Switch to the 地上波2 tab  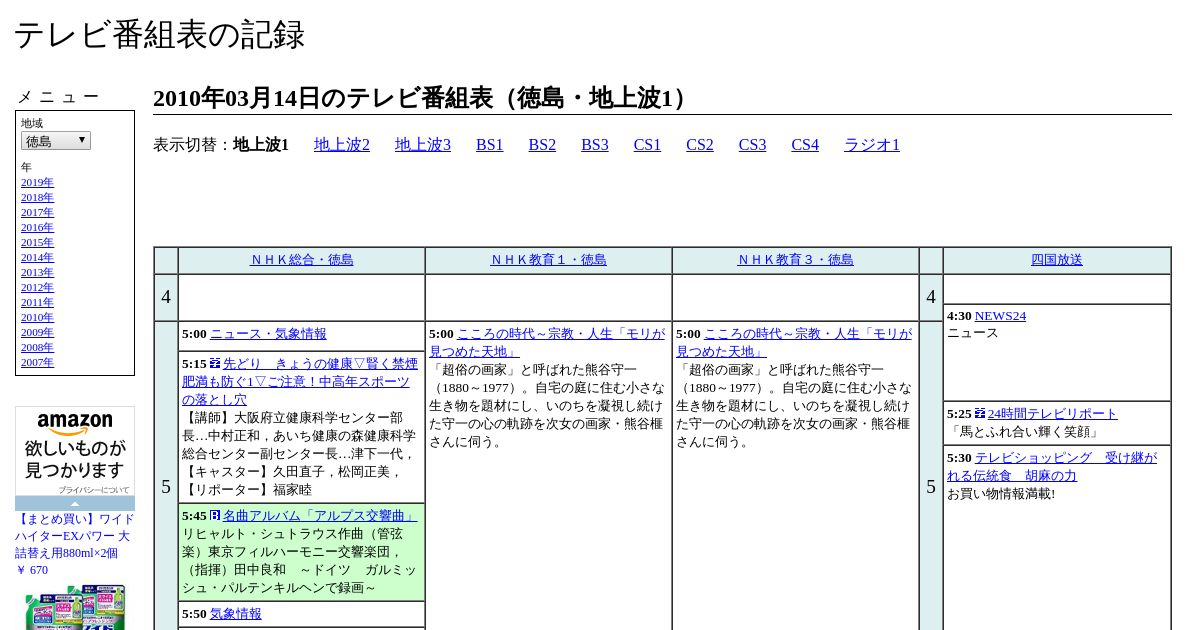[x=342, y=145]
